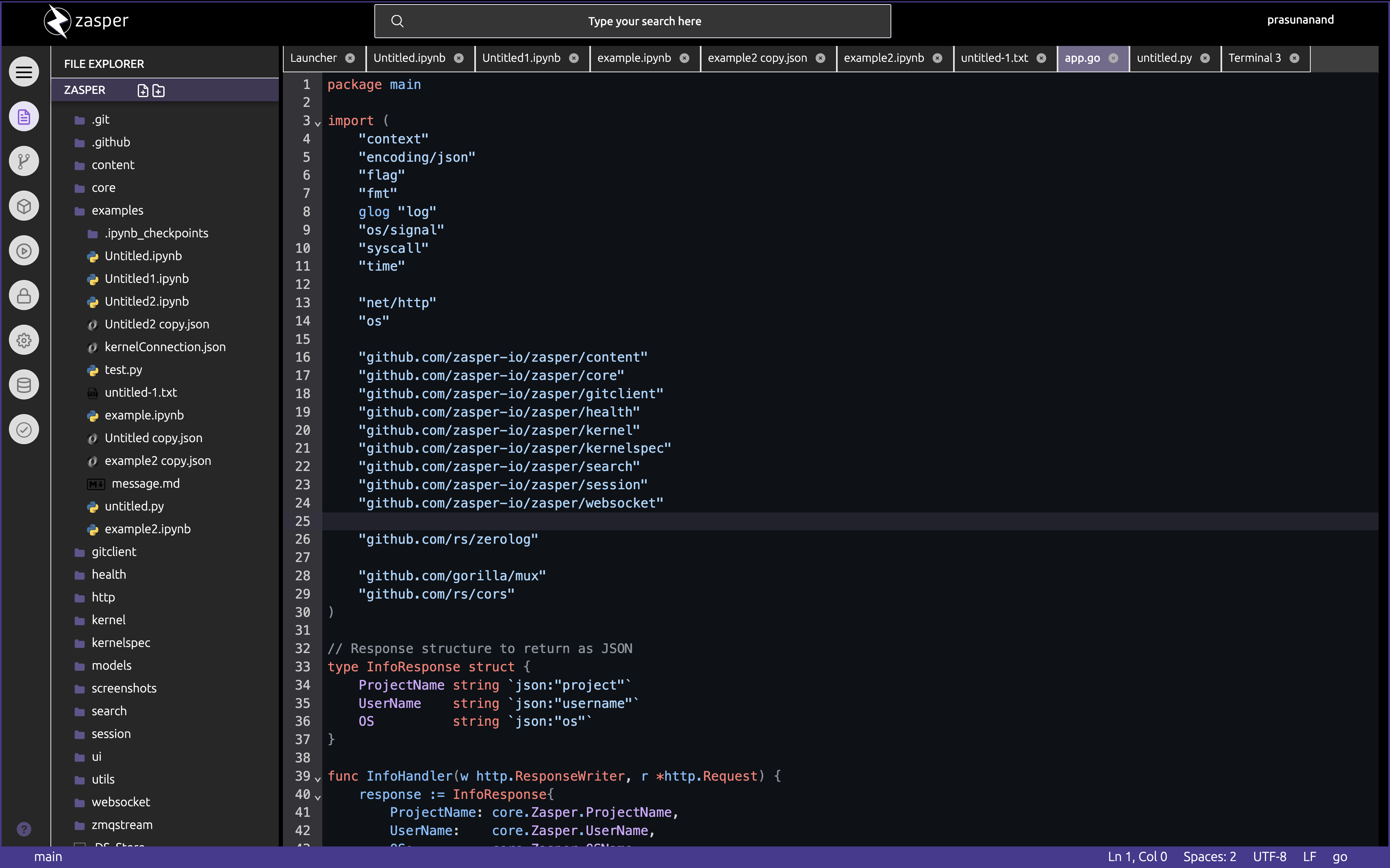Viewport: 1390px width, 868px height.
Task: Collapse the examples folder in explorer
Action: [x=117, y=210]
